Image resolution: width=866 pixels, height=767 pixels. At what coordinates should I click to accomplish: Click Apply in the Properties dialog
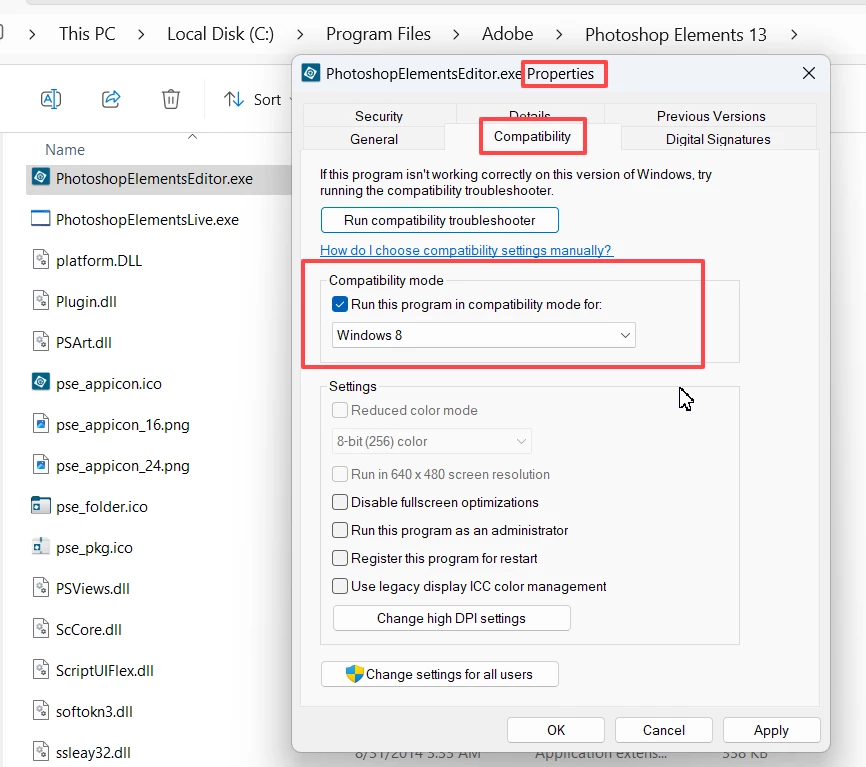tap(771, 730)
